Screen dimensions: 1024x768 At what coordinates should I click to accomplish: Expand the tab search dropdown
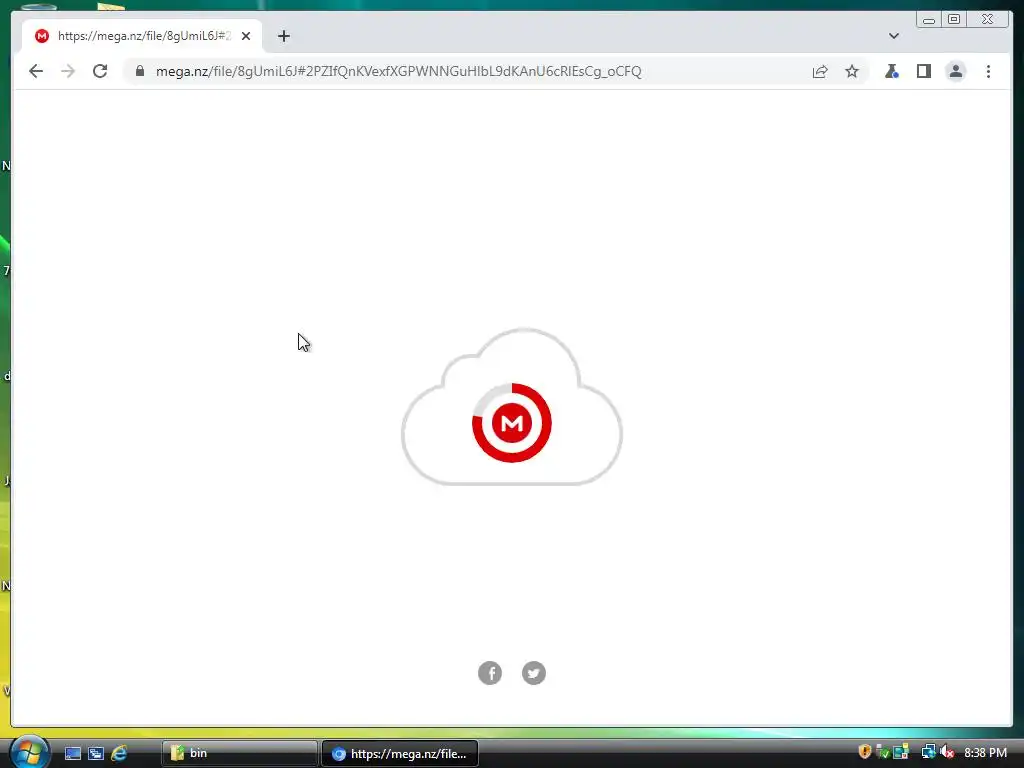(x=893, y=36)
